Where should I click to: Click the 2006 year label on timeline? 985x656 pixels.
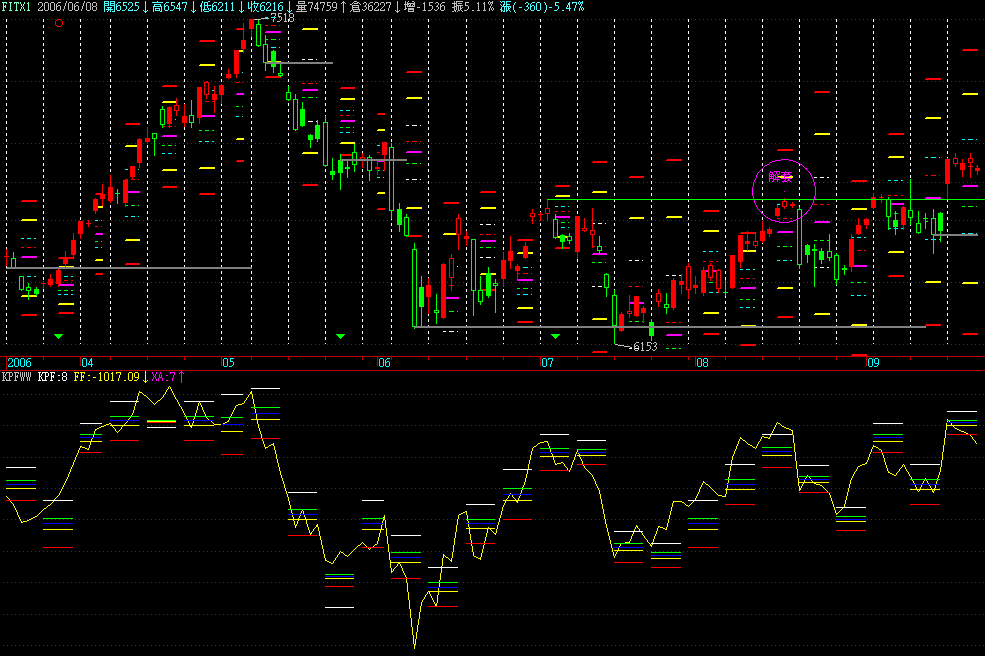(x=19, y=362)
